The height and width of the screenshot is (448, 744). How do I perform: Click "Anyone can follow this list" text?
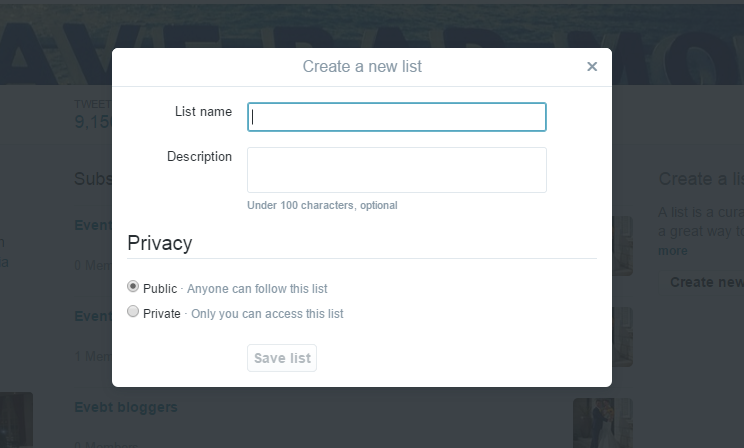[258, 289]
